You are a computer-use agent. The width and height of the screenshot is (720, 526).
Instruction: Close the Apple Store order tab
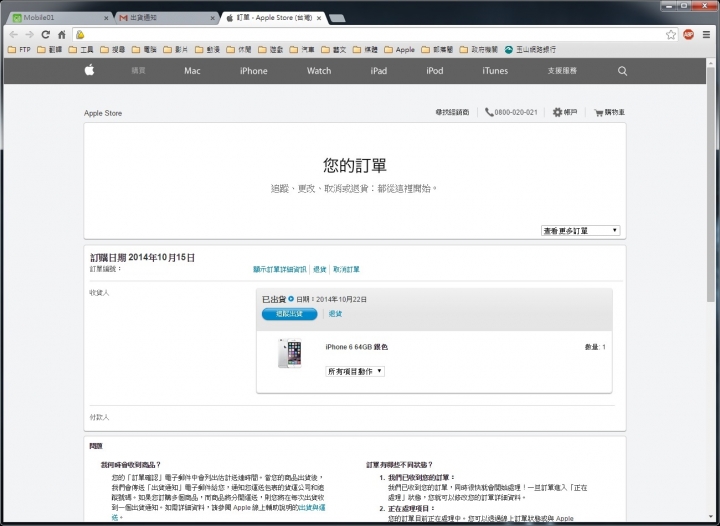click(x=319, y=18)
